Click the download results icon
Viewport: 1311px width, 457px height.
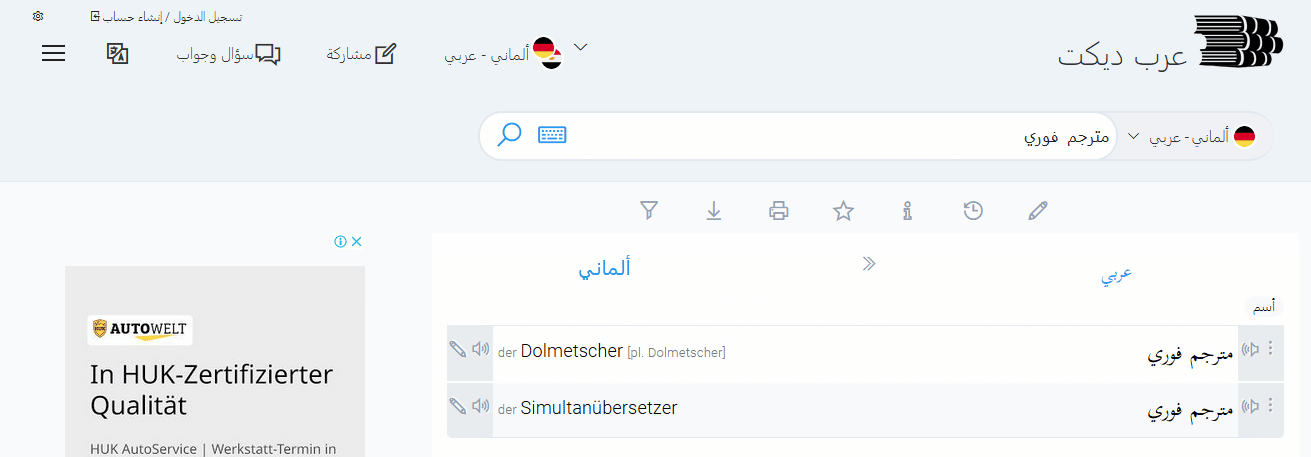(714, 210)
